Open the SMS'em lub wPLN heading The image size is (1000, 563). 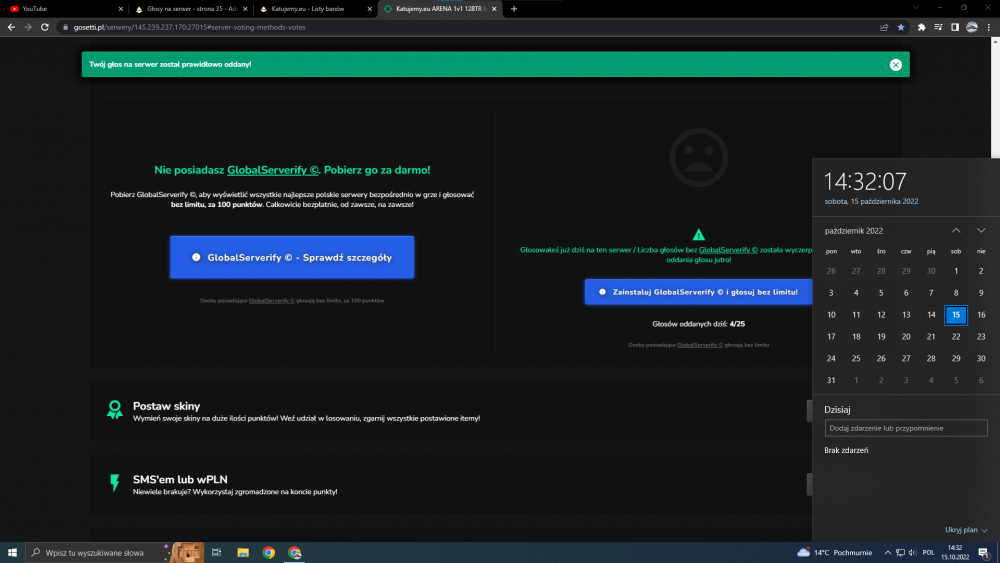(x=180, y=479)
